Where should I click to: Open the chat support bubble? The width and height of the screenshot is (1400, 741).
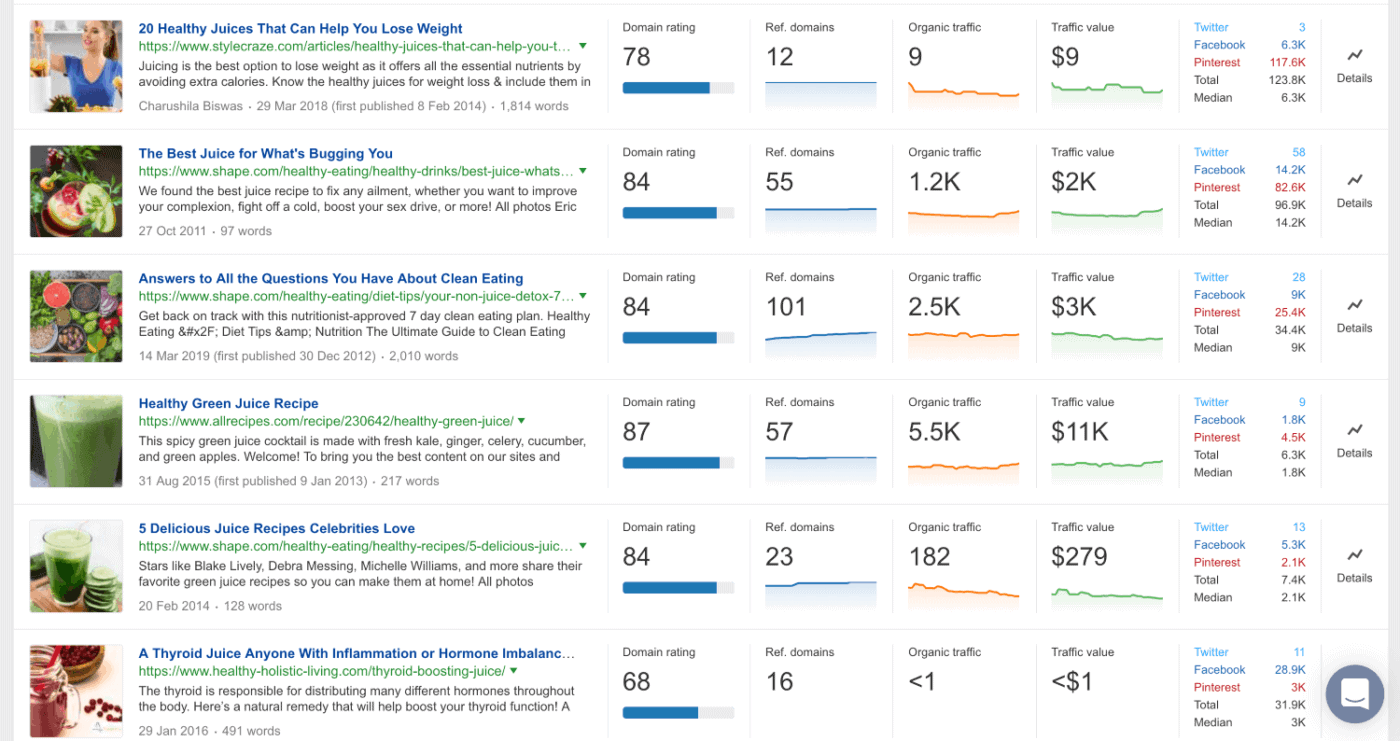(x=1354, y=694)
